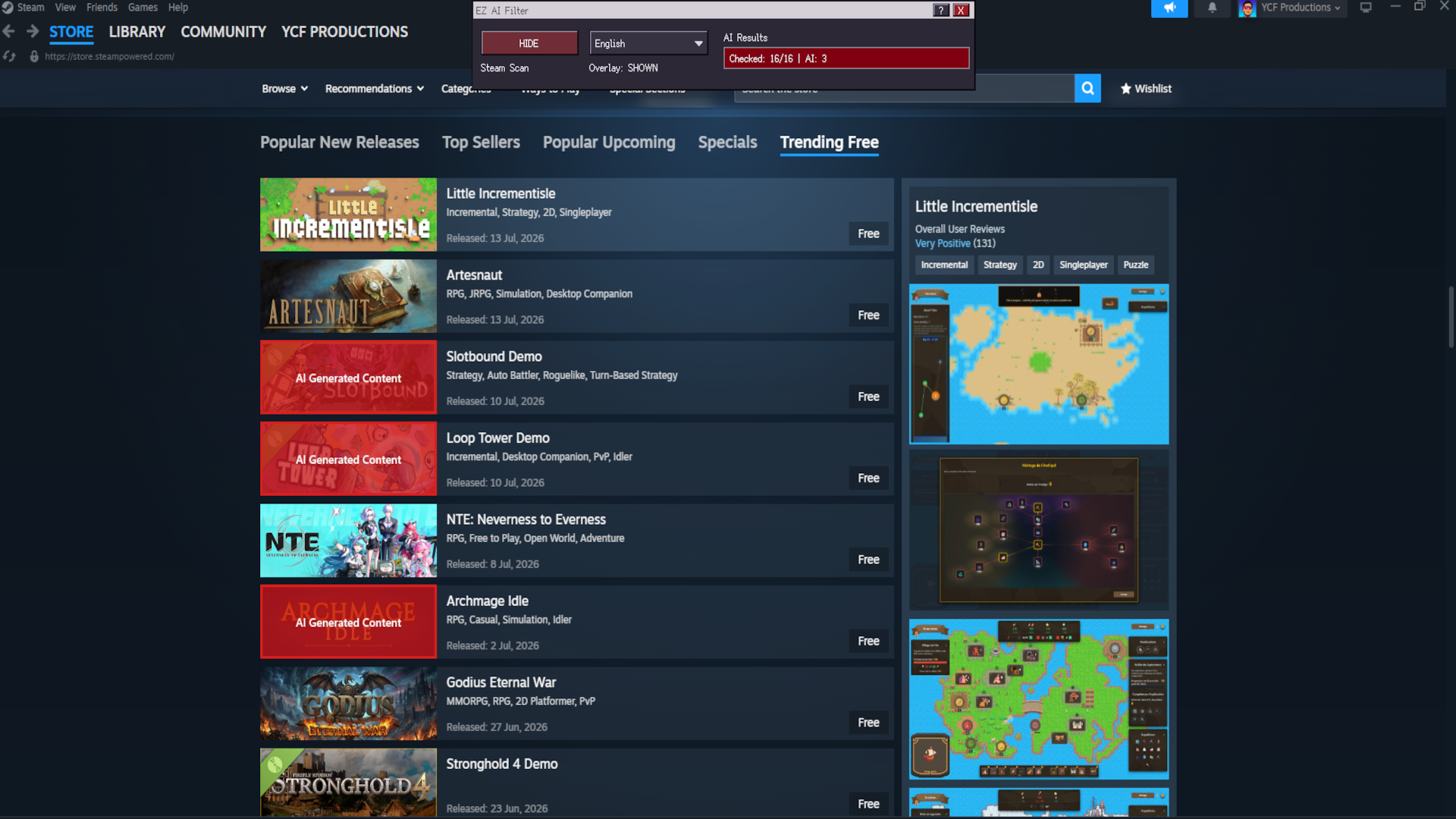Click the EZ AI Filter help button

(x=941, y=11)
